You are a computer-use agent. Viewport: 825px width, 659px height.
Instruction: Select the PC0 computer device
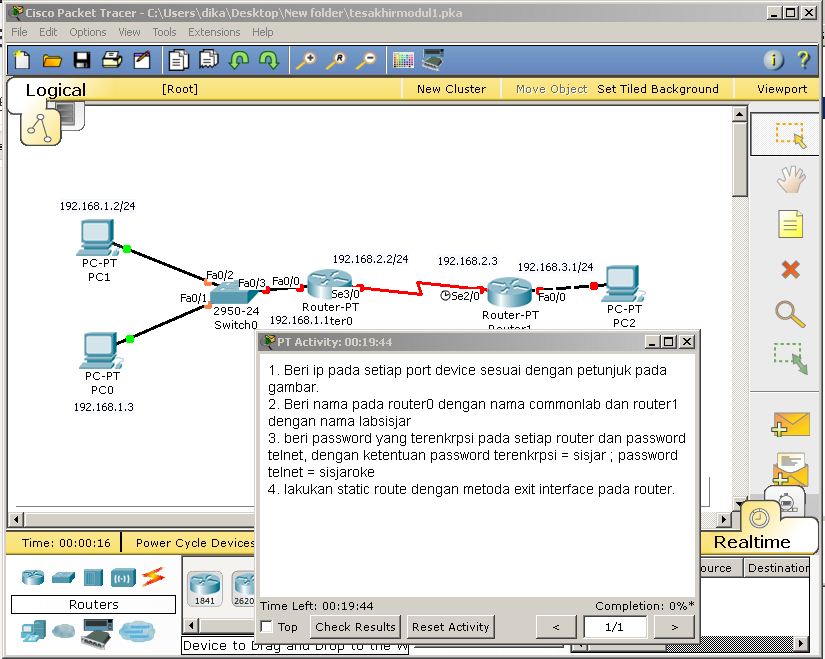pyautogui.click(x=100, y=351)
